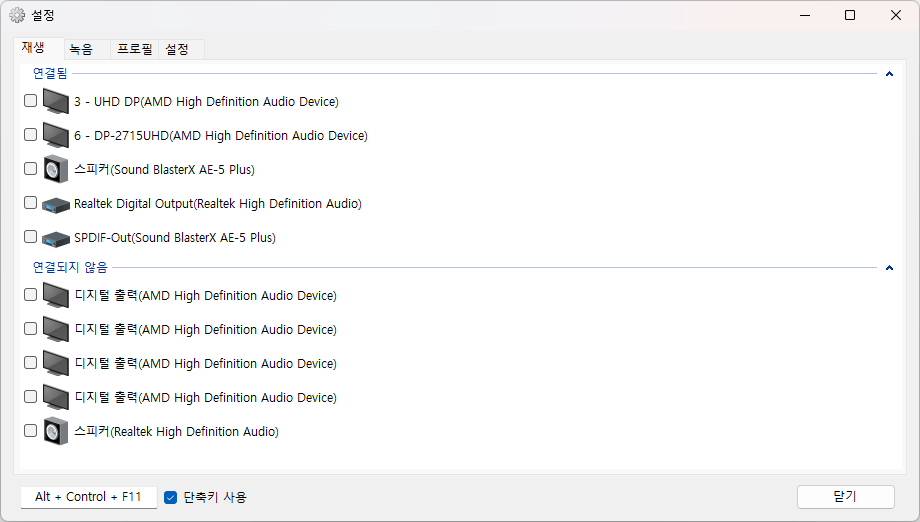Click the monitor icon for 6 - DP-2715UHD
The height and width of the screenshot is (522, 920).
click(56, 135)
